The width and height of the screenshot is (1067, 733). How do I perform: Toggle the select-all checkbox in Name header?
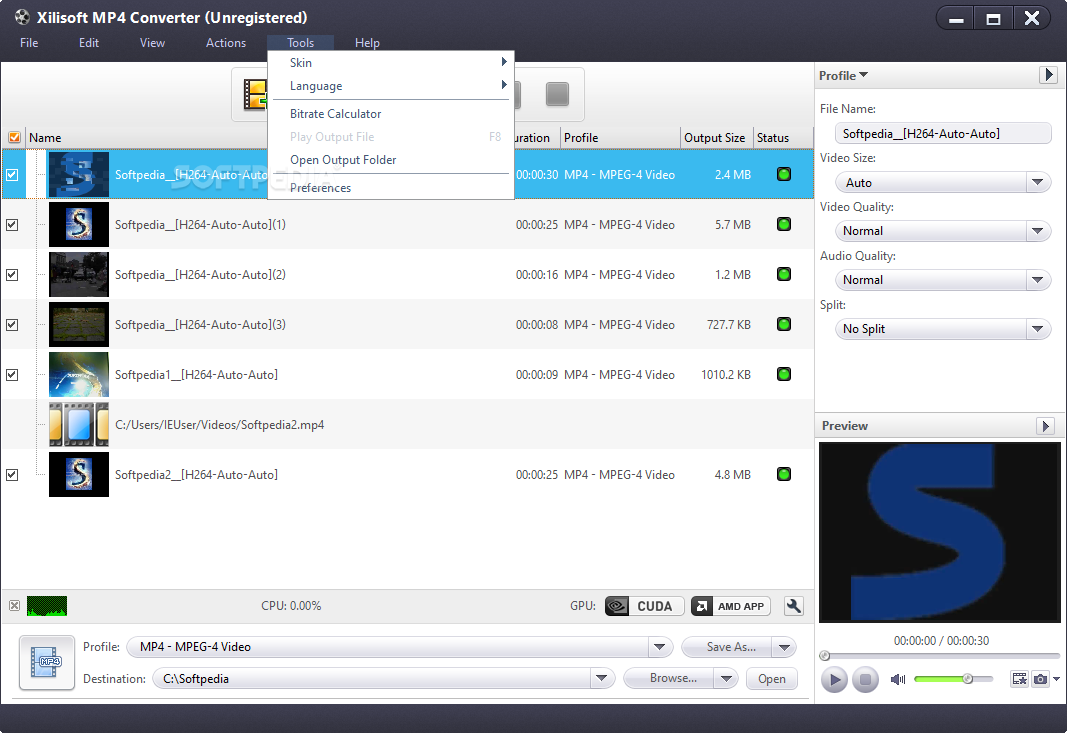pos(14,137)
